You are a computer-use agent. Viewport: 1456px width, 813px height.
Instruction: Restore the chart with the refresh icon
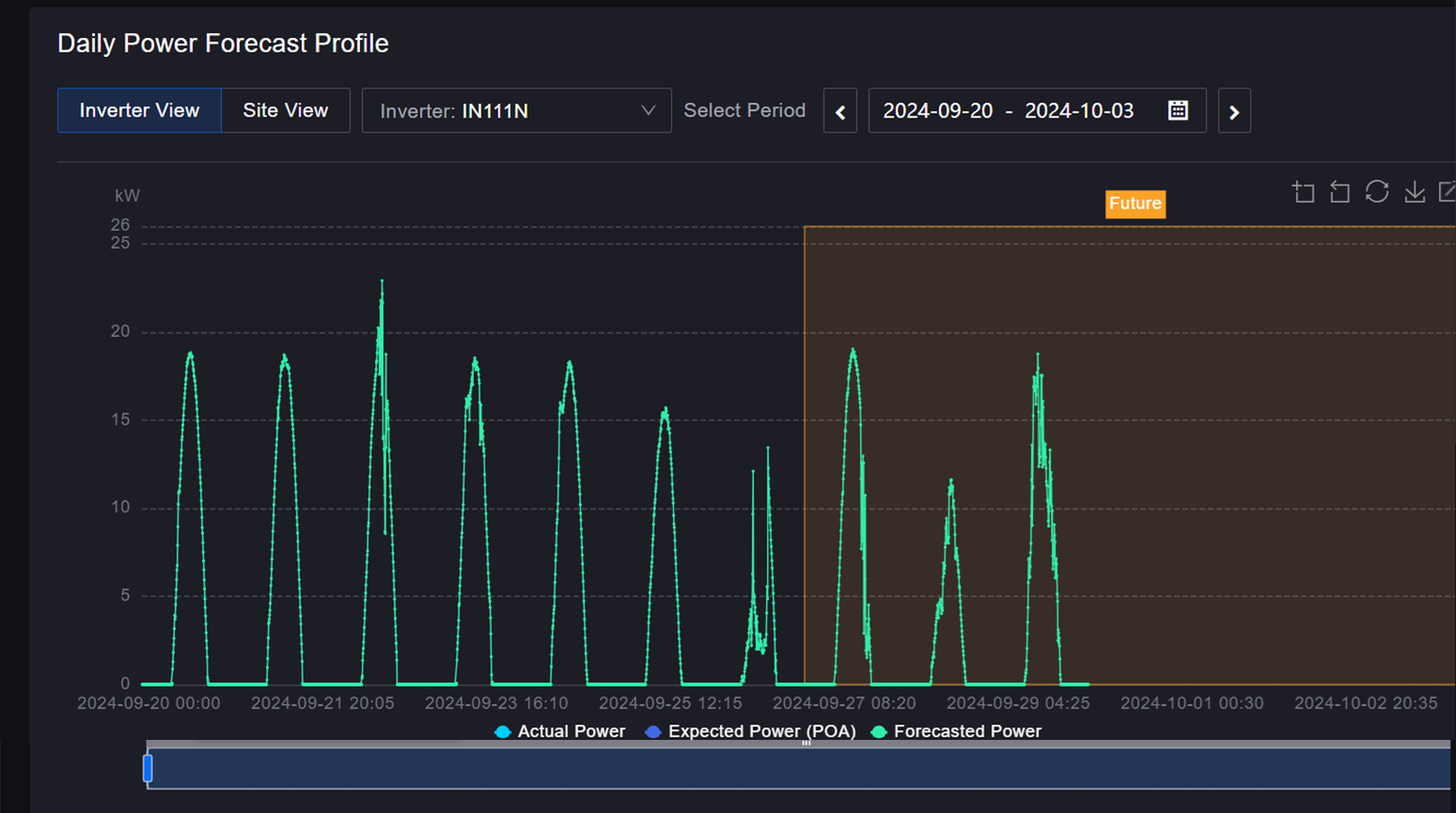pos(1377,191)
